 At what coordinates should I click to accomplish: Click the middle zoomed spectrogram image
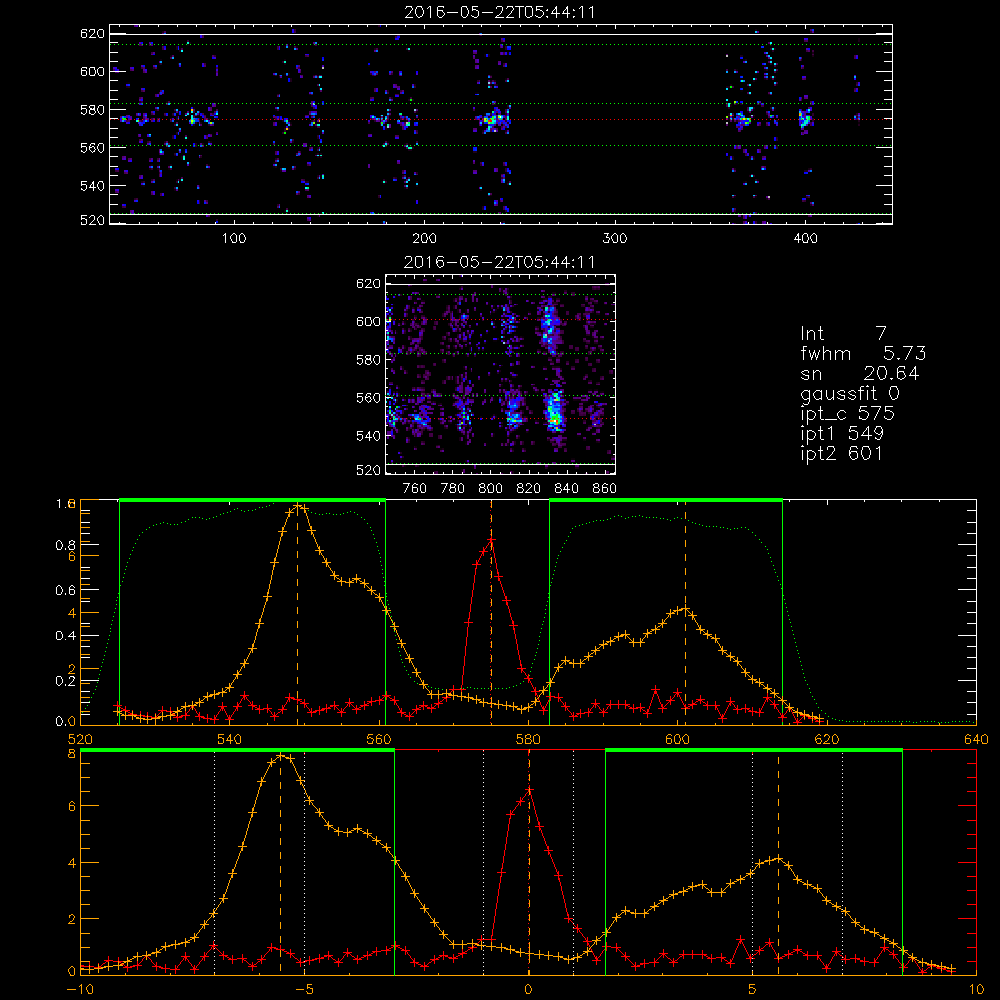501,374
